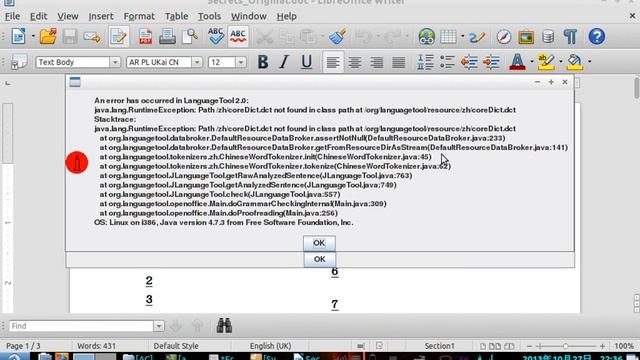This screenshot has height=360, width=640.
Task: Clone formatting paintbrush icon
Action: [338, 37]
